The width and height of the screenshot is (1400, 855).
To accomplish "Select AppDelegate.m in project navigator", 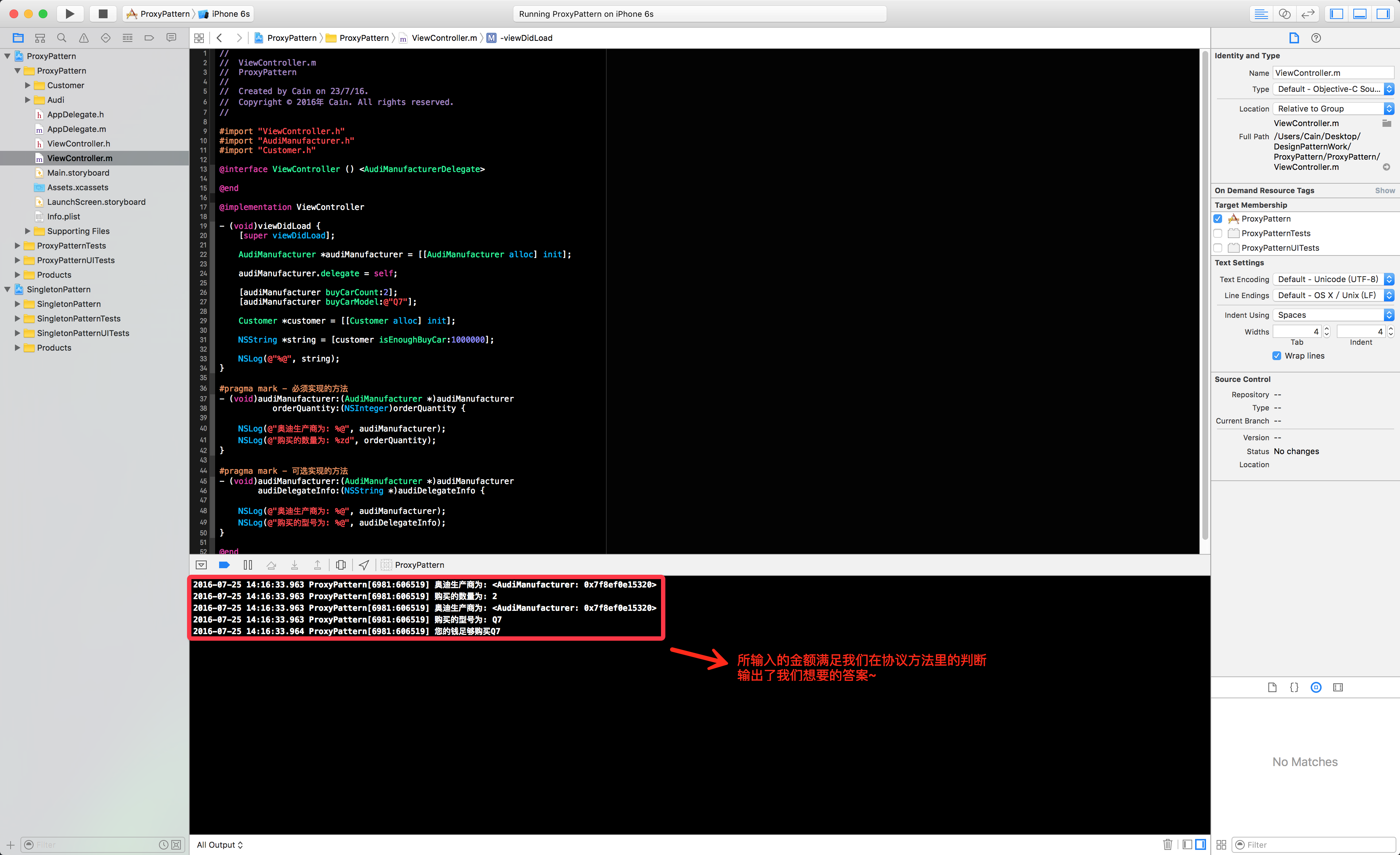I will [76, 129].
